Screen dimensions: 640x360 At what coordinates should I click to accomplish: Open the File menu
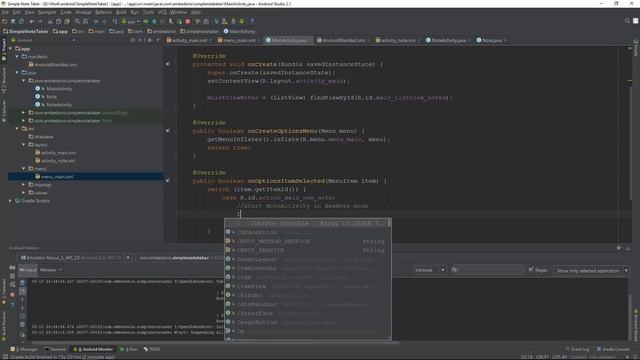tap(5, 12)
